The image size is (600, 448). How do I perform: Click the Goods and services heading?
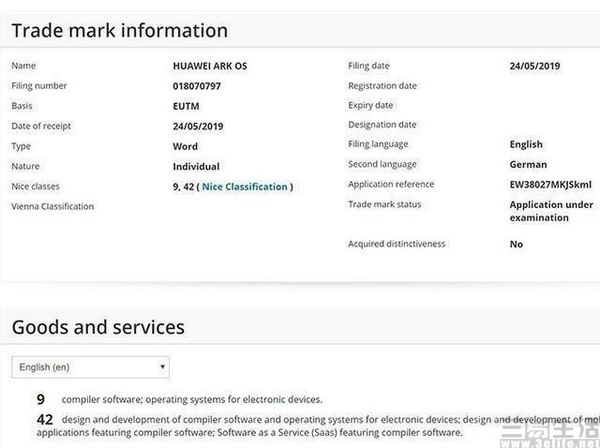98,326
